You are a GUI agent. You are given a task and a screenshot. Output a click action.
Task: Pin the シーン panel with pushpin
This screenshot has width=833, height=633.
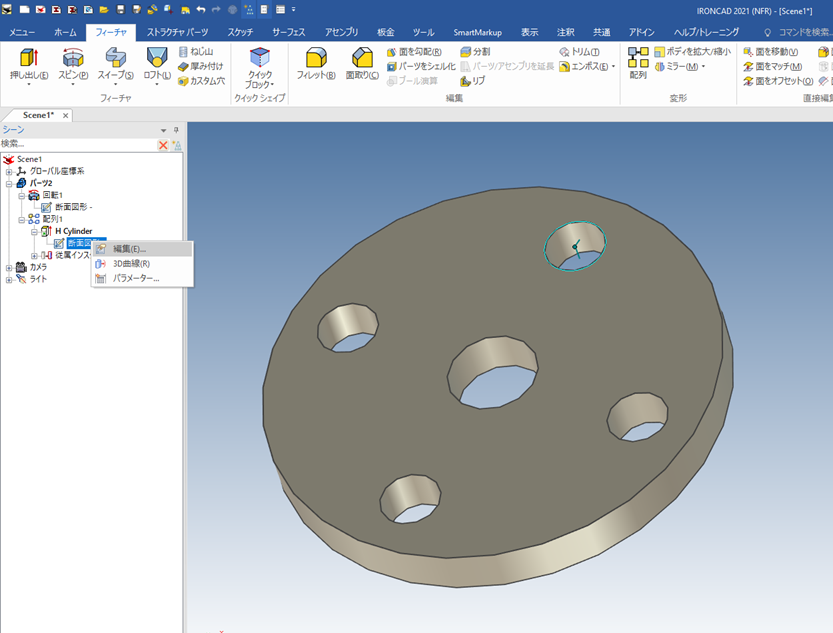click(x=176, y=130)
